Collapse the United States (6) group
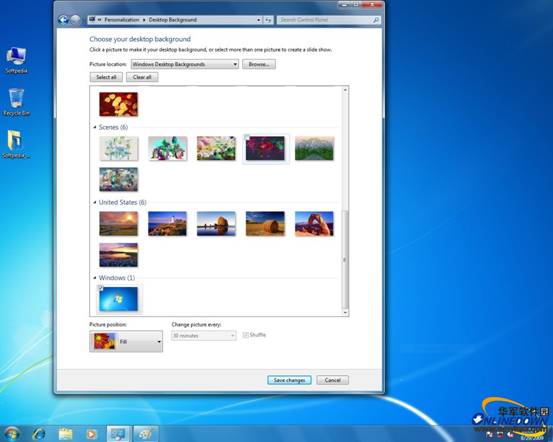Viewport: 553px width, 442px height. point(95,202)
